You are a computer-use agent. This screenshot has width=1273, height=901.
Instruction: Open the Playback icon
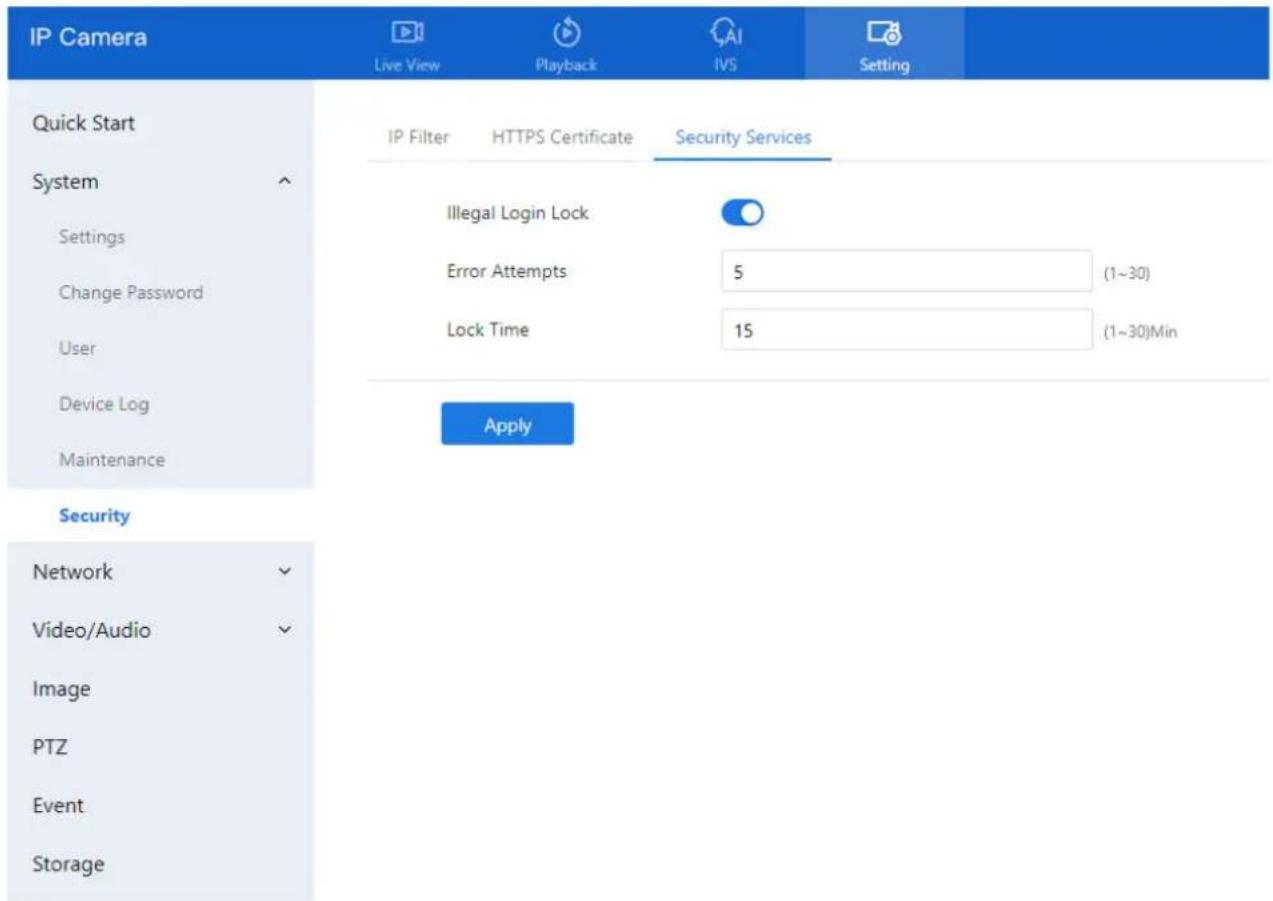coord(567,31)
